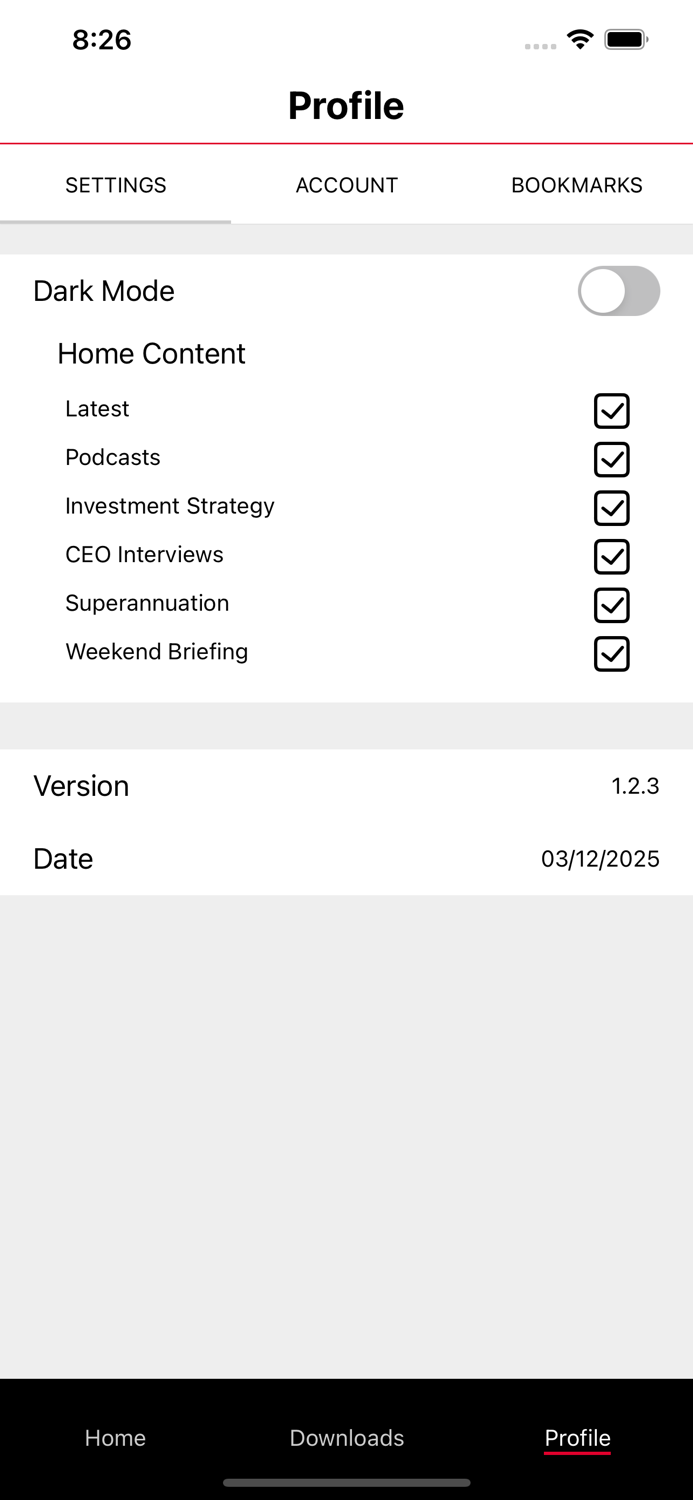Screen dimensions: 693x1500
Task: Click the Version 1.2.3 row
Action: click(x=346, y=786)
